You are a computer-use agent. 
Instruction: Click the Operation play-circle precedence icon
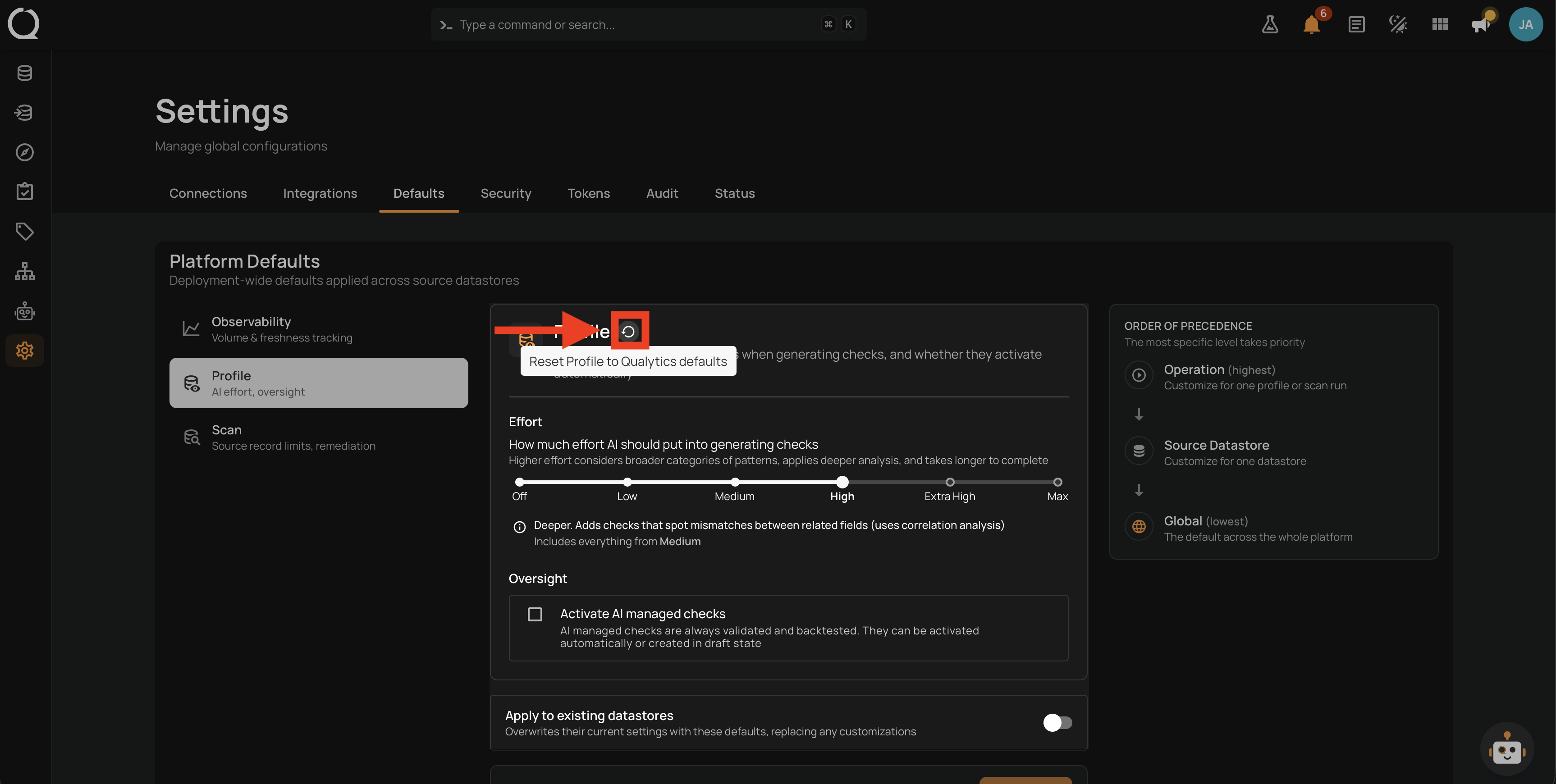[x=1139, y=375]
